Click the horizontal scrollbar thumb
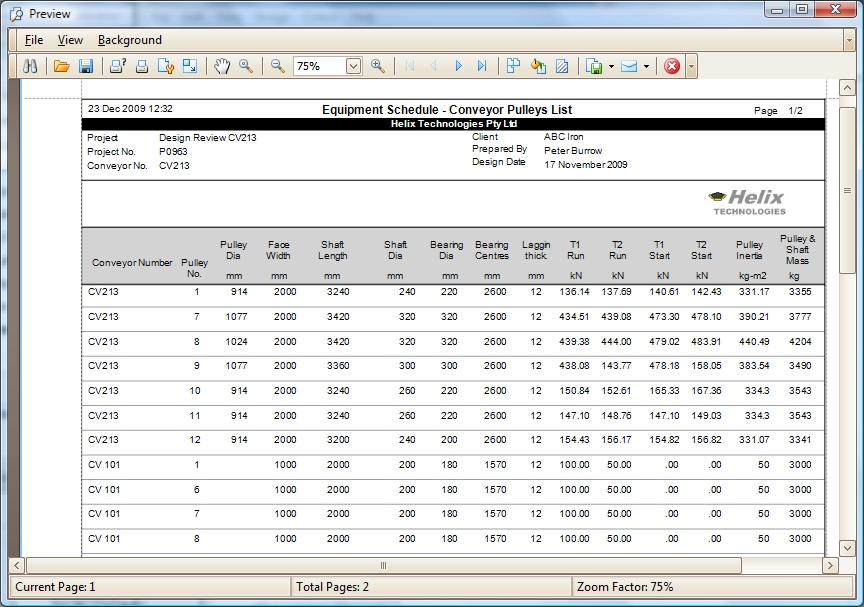Screen dimensions: 864x607 pyautogui.click(x=384, y=565)
